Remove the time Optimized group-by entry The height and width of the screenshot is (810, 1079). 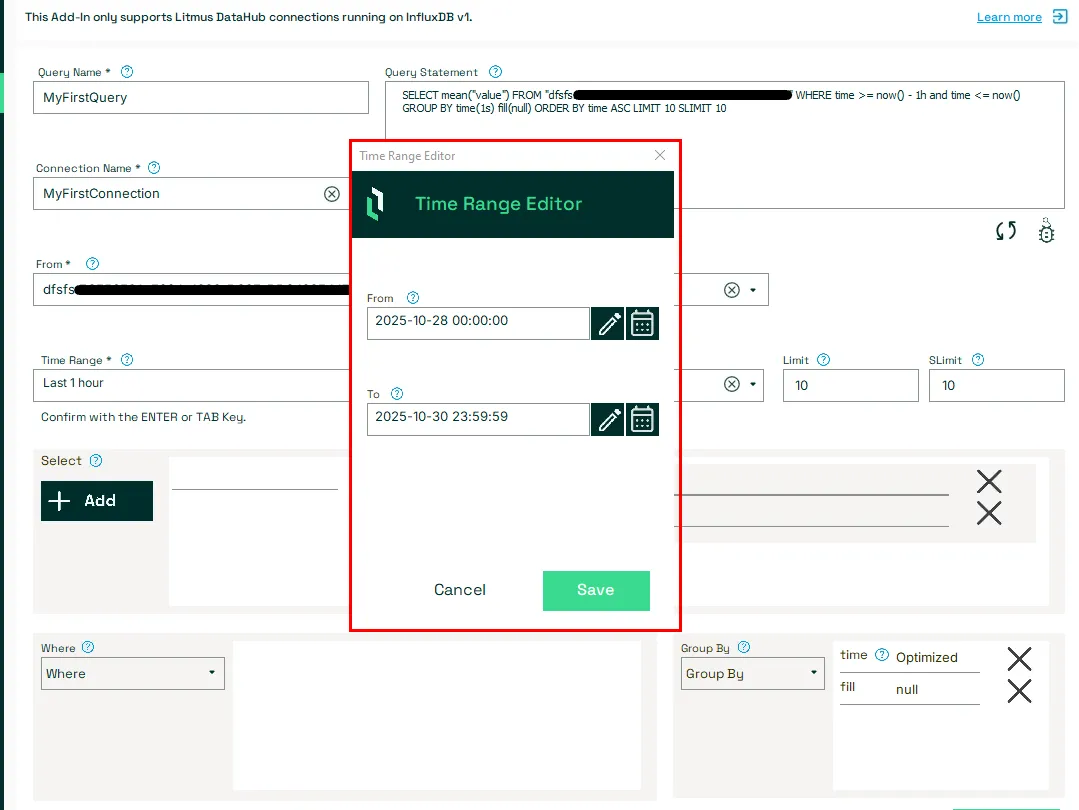coord(1019,659)
